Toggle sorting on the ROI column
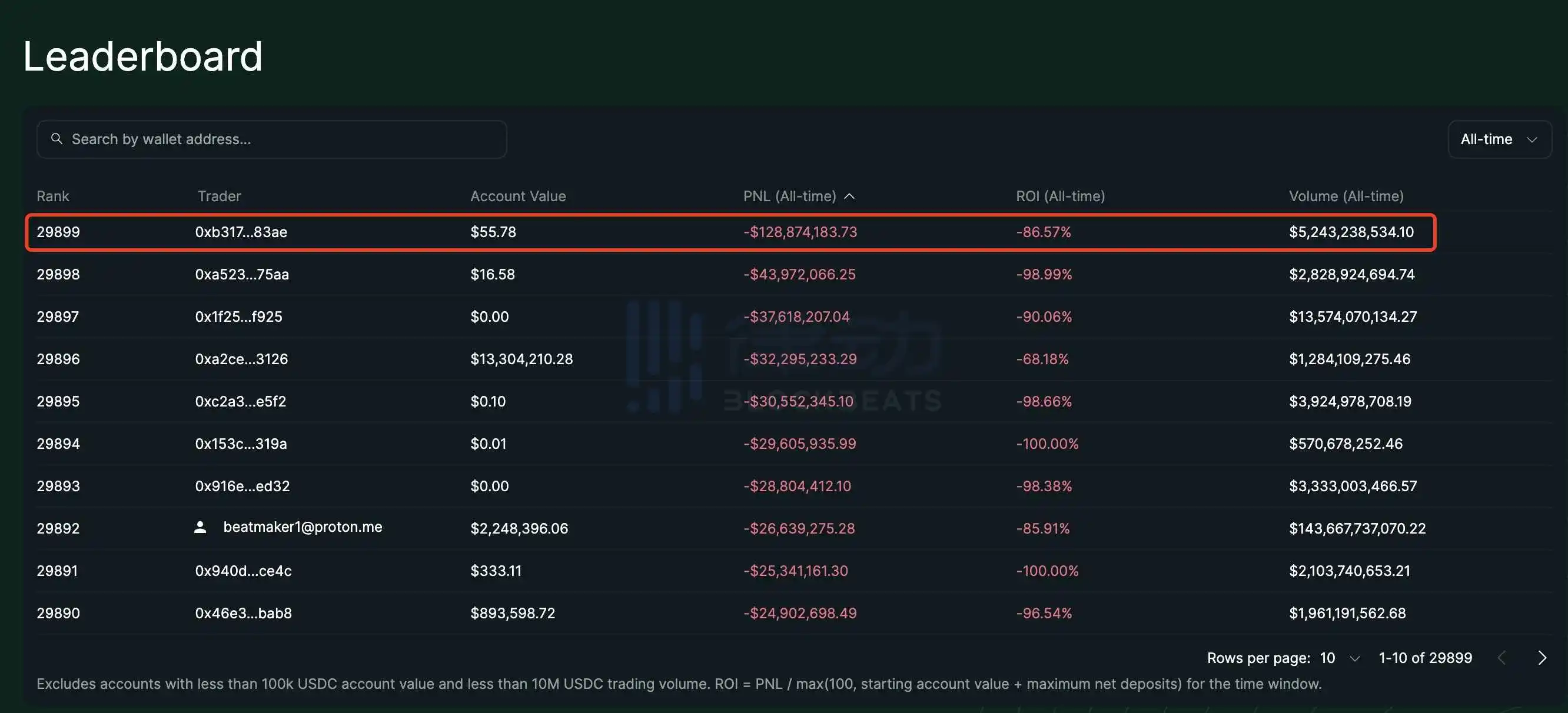The height and width of the screenshot is (713, 1568). (1059, 196)
